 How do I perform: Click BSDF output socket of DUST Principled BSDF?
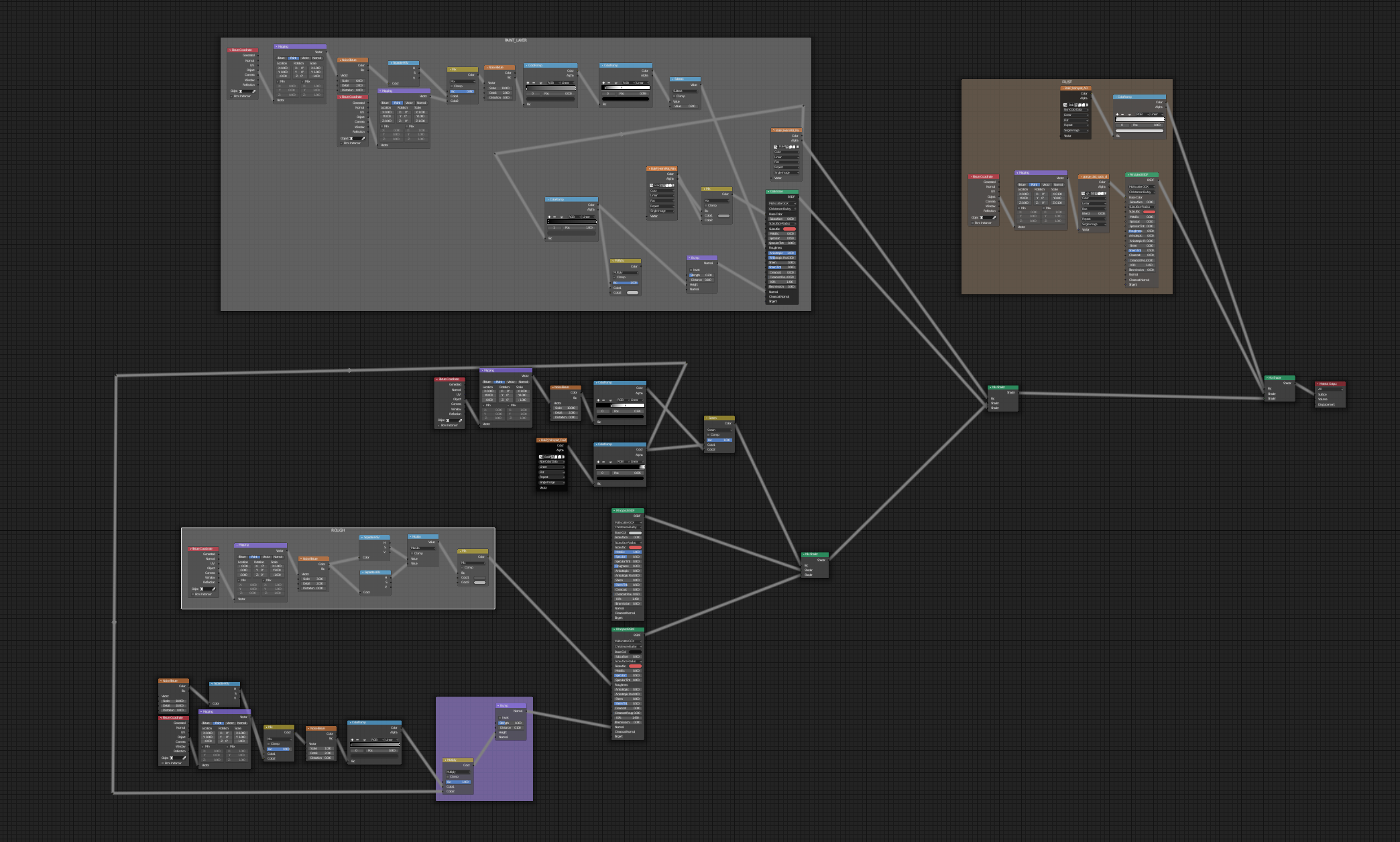click(1159, 180)
